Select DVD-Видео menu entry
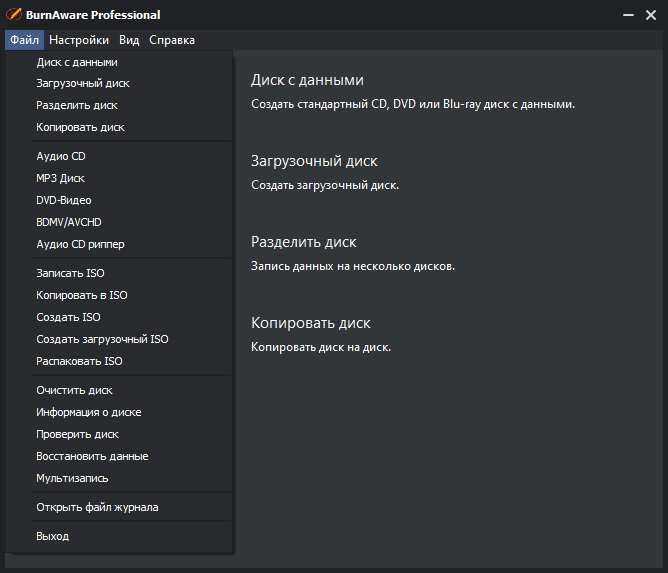The width and height of the screenshot is (668, 573). click(64, 201)
